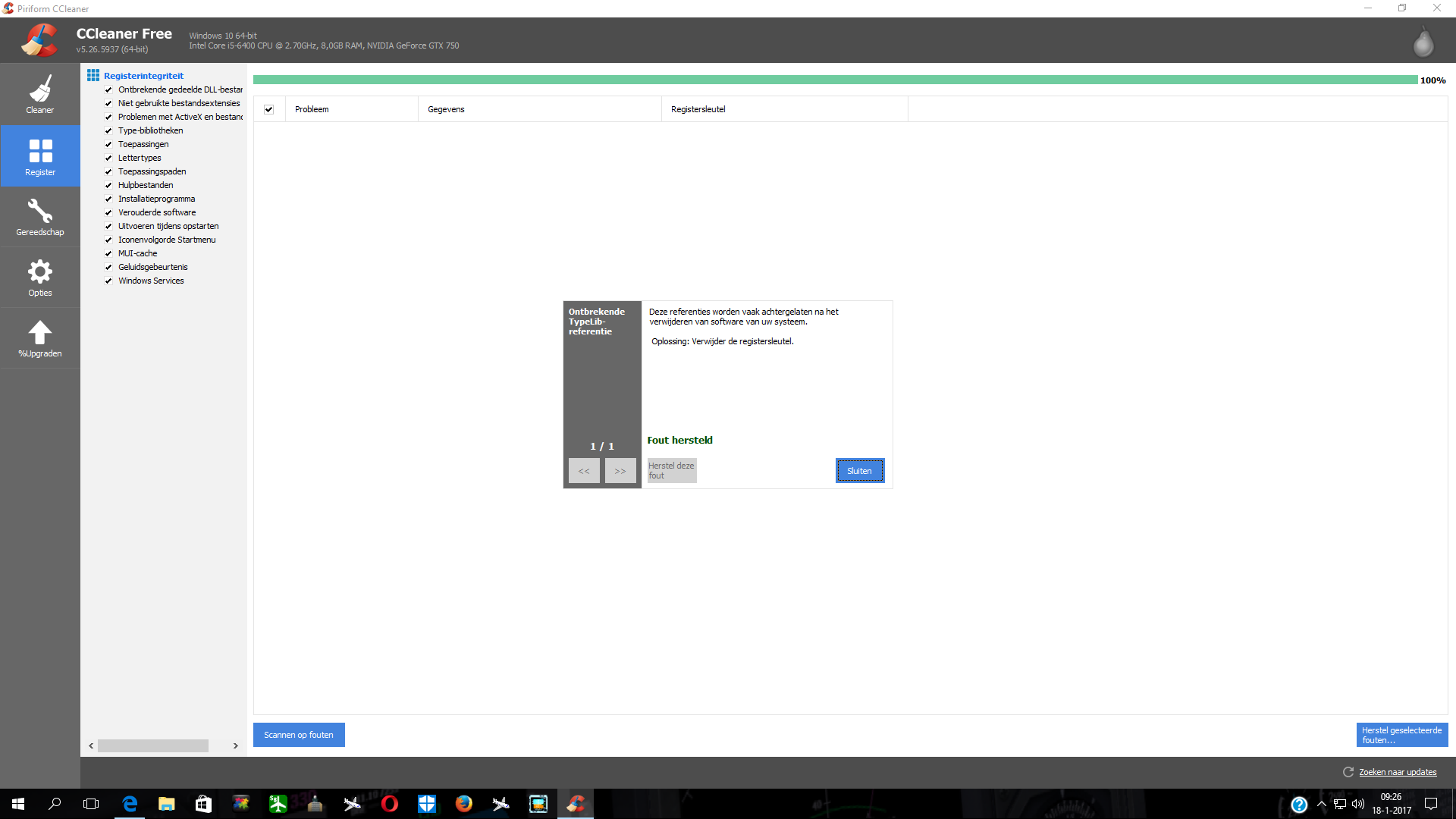Go to previous issue with << button
Viewport: 1456px width, 819px height.
click(584, 471)
